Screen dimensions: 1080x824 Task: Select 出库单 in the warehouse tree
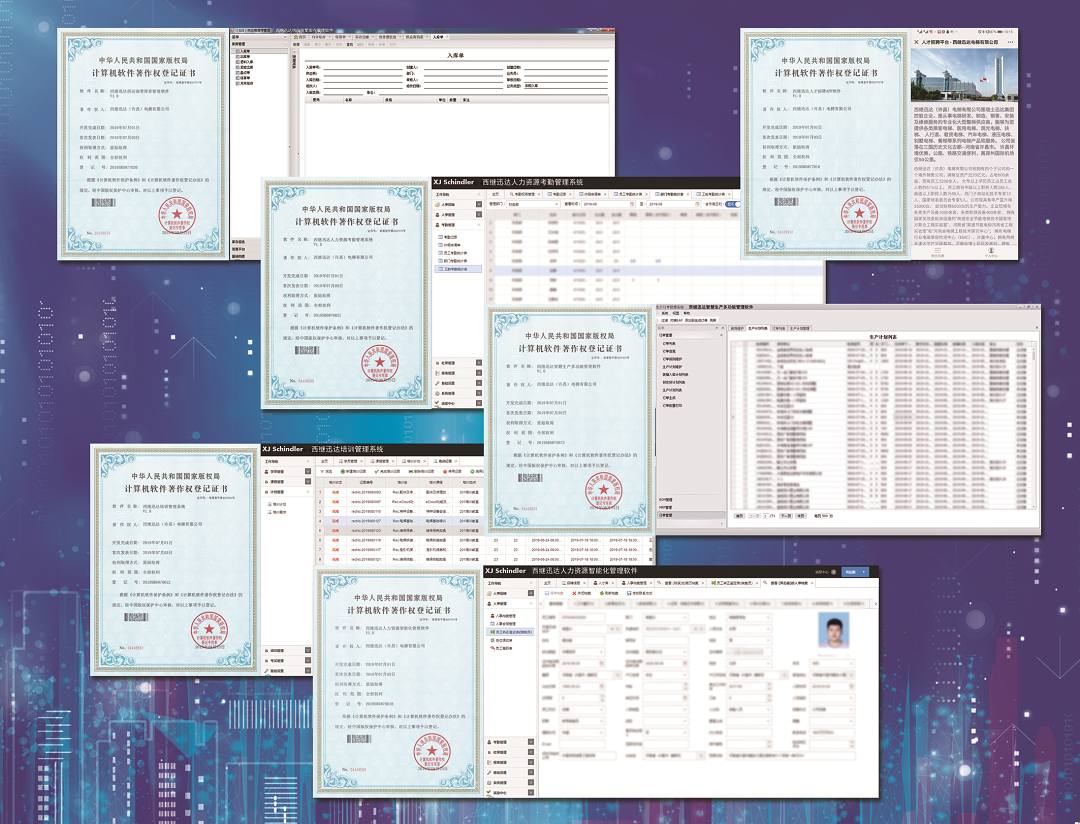coord(246,56)
